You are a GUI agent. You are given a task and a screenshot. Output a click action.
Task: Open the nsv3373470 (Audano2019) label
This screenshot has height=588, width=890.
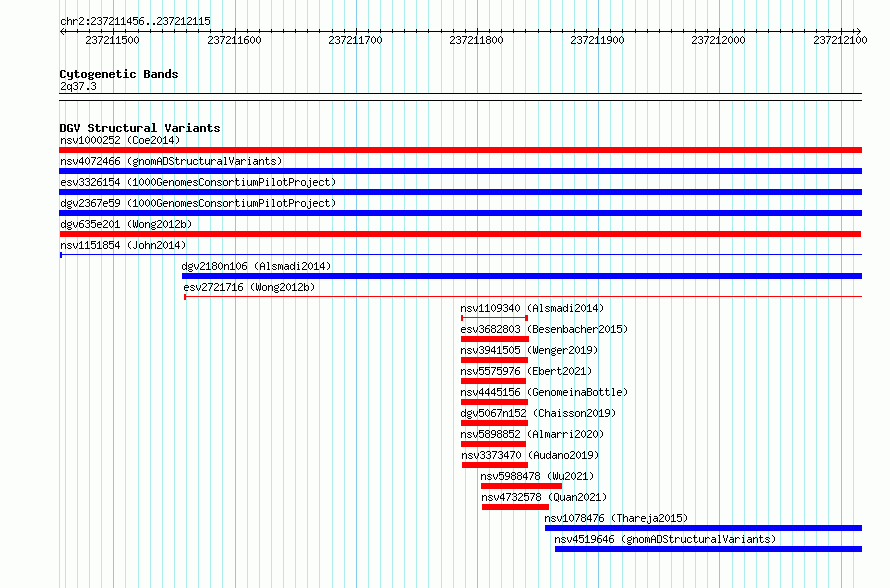point(530,455)
